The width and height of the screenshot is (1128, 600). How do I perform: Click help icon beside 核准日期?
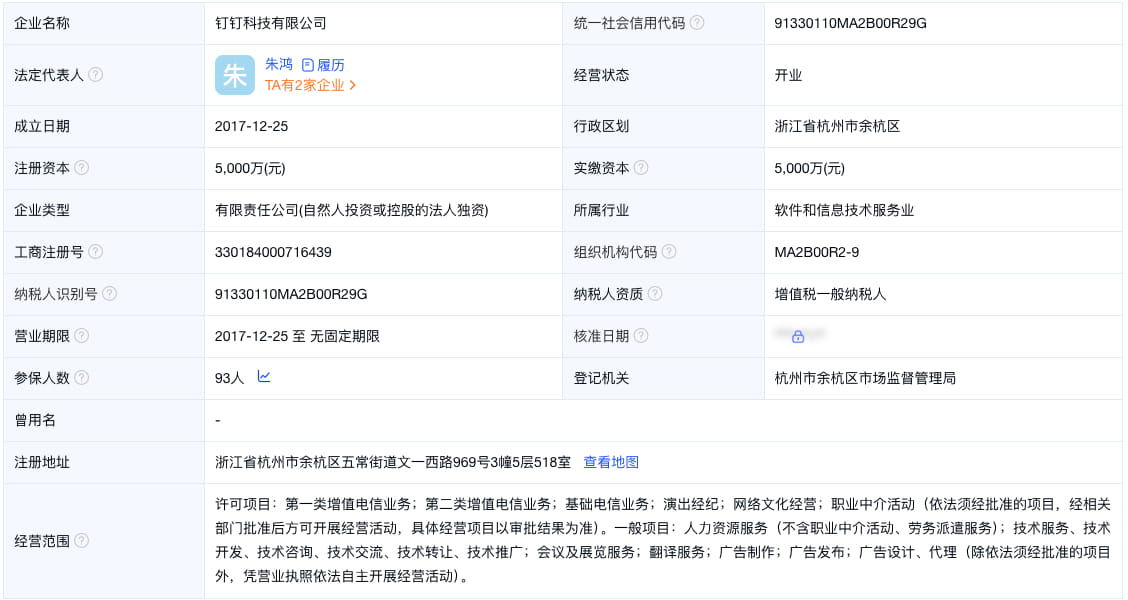[x=640, y=336]
